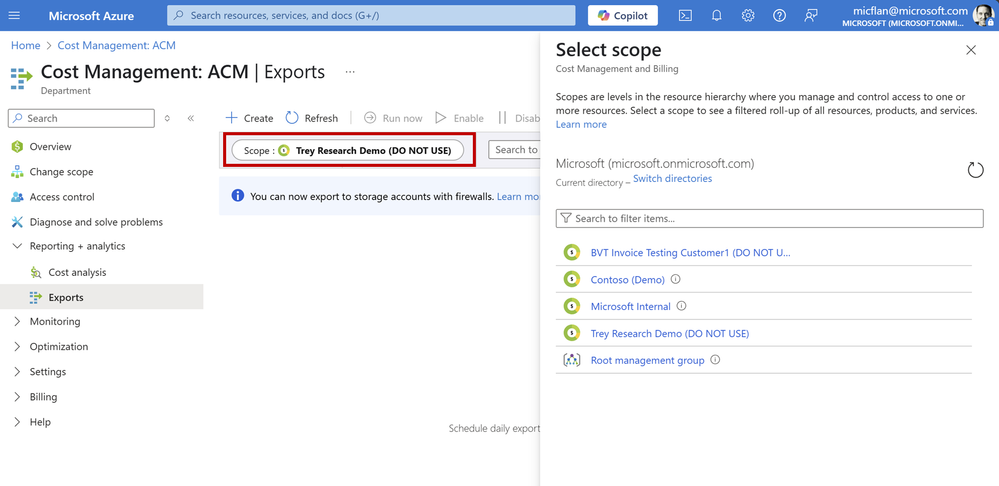Click Microsoft Azure logo text
The height and width of the screenshot is (486, 999).
(91, 15)
